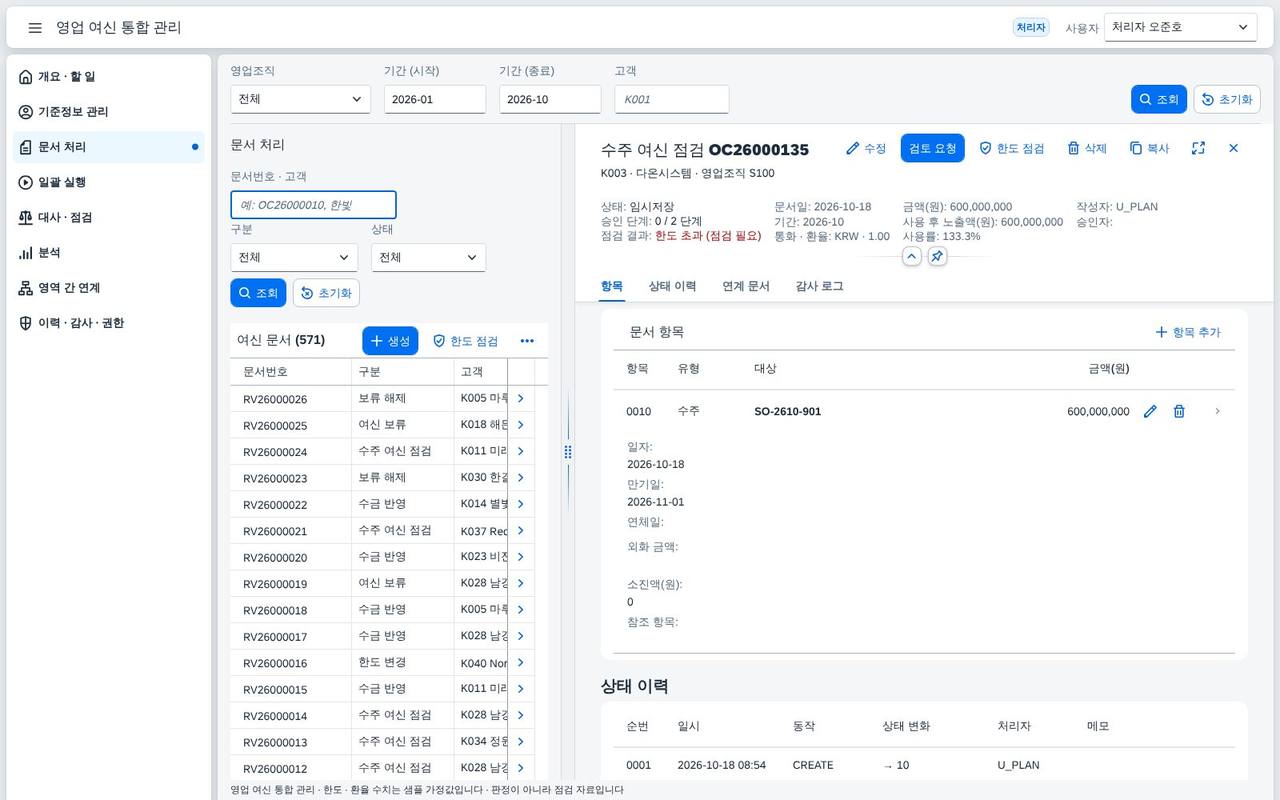This screenshot has width=1280, height=800.
Task: Open 이력 · 감사 · 권한 in sidebar
Action: (x=110, y=323)
